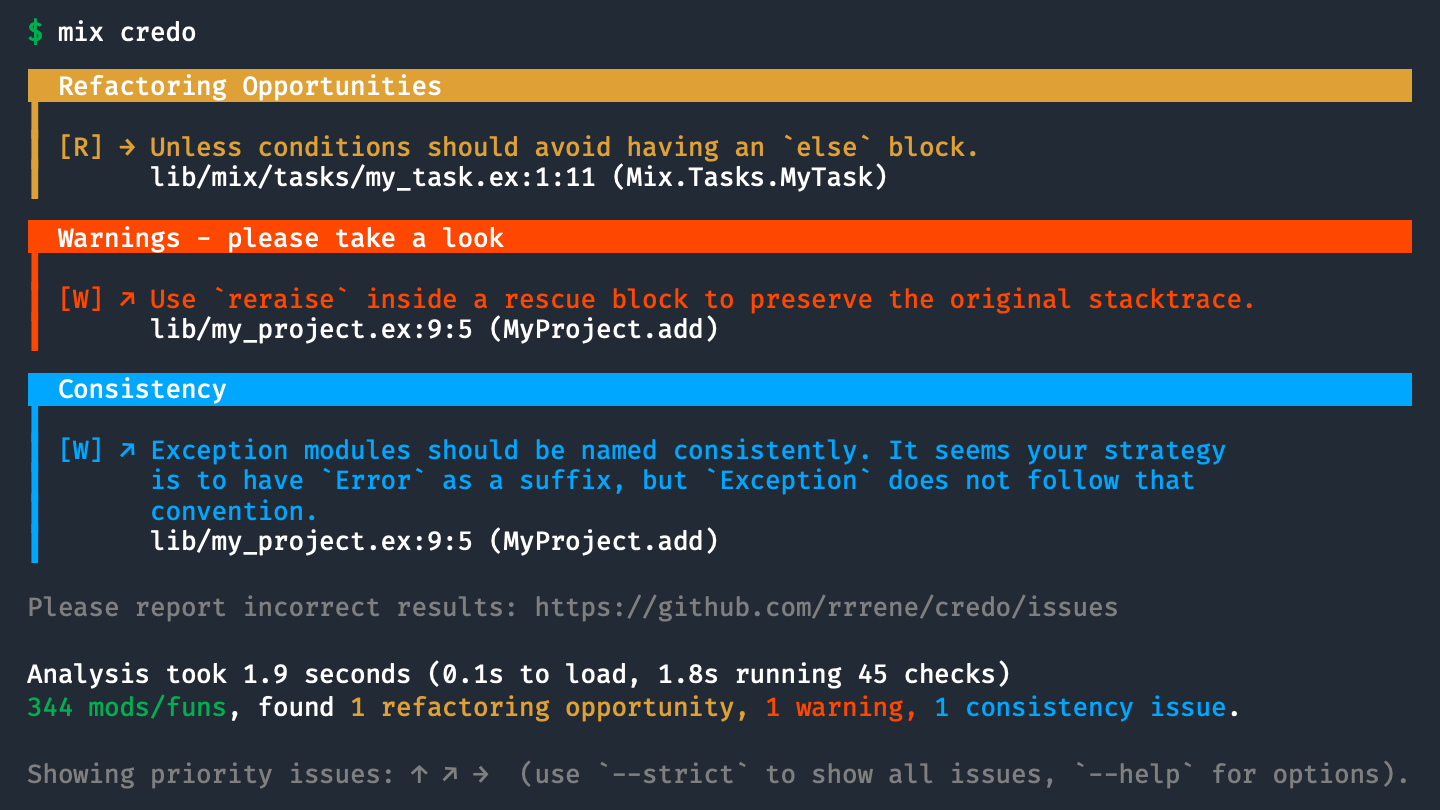
Task: Click the "mix credo" command text
Action: pyautogui.click(x=127, y=32)
